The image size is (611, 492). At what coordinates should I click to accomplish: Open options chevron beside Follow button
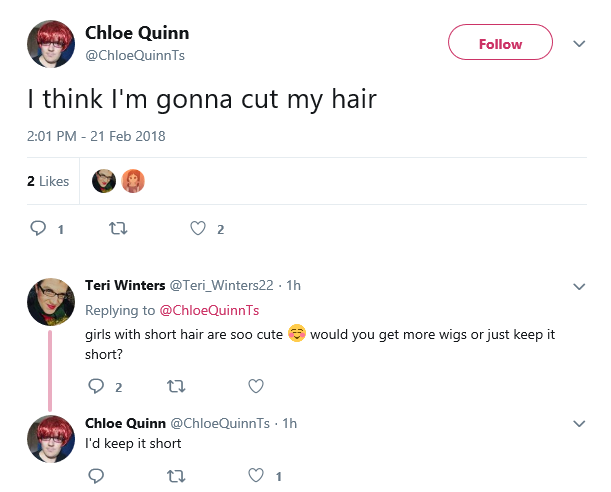point(579,44)
